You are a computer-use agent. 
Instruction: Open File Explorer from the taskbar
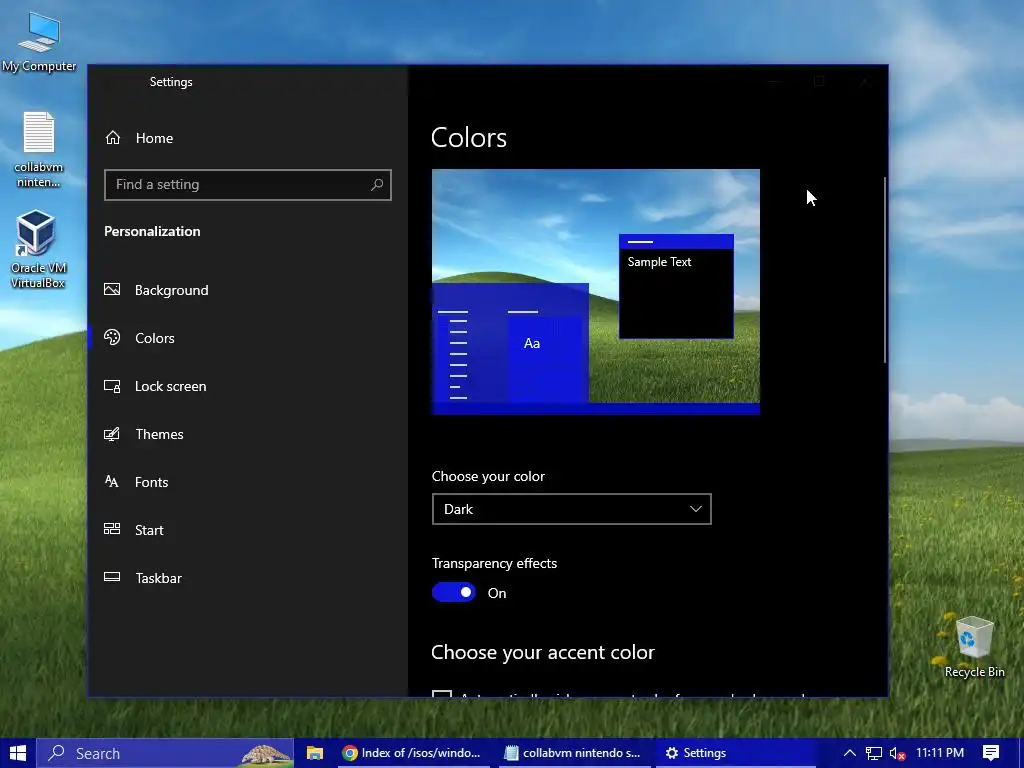point(315,753)
